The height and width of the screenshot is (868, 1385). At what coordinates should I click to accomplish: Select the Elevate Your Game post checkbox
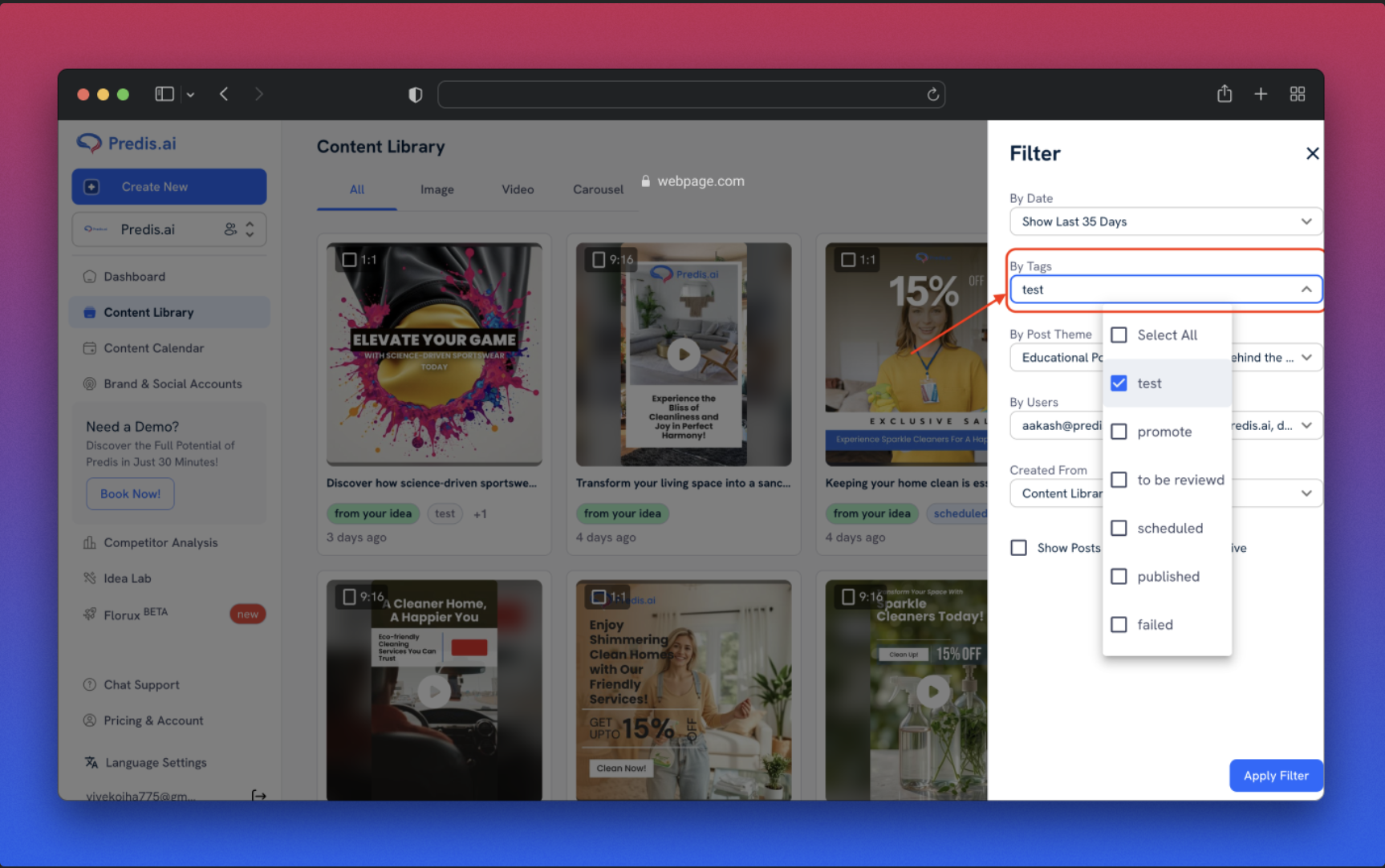(x=349, y=260)
